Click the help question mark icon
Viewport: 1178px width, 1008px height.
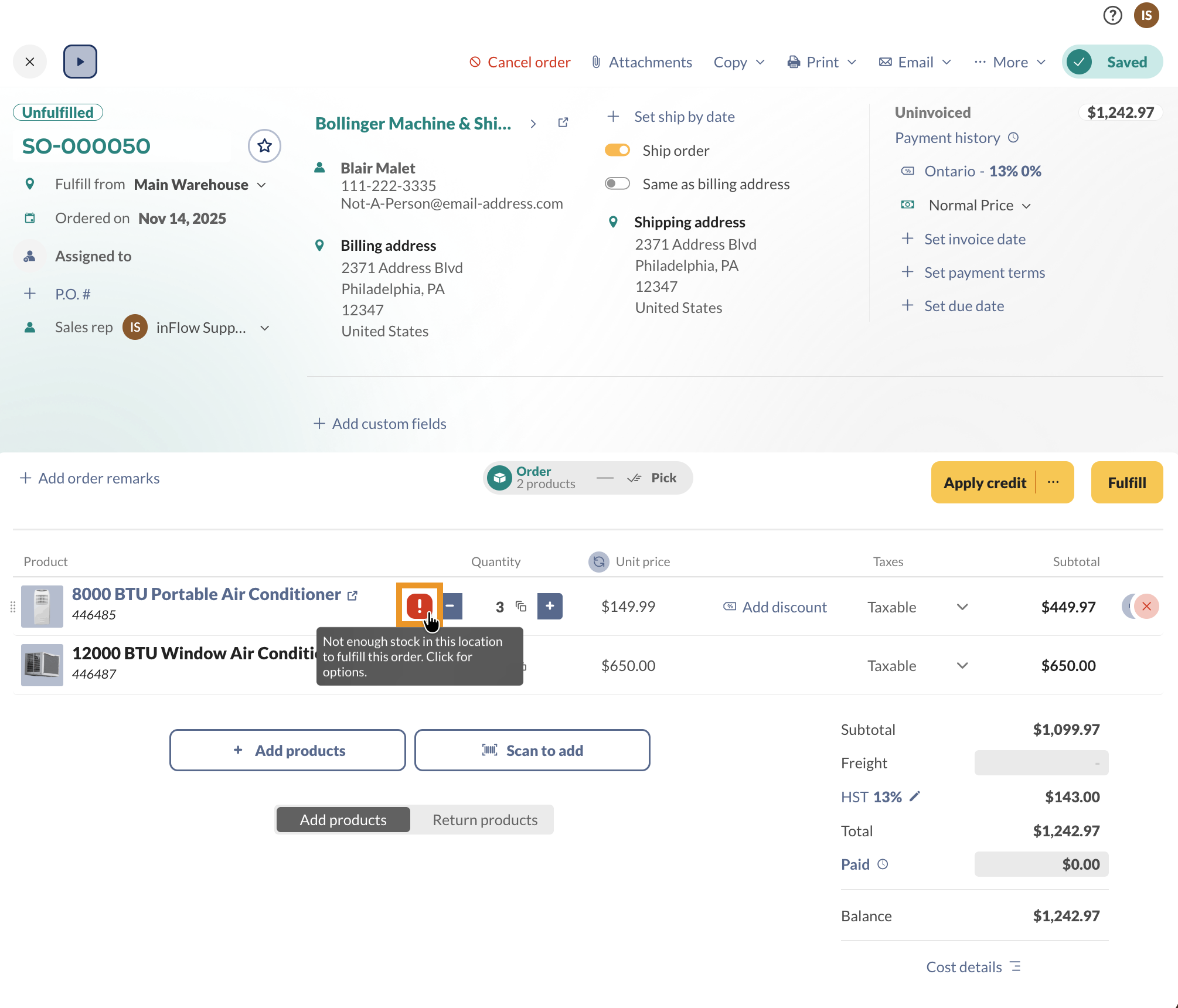1112,15
